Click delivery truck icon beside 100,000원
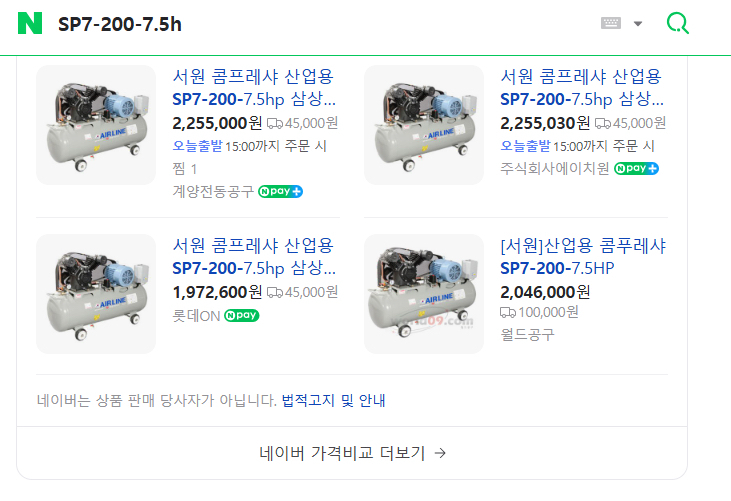Image resolution: width=731 pixels, height=501 pixels. pos(507,312)
